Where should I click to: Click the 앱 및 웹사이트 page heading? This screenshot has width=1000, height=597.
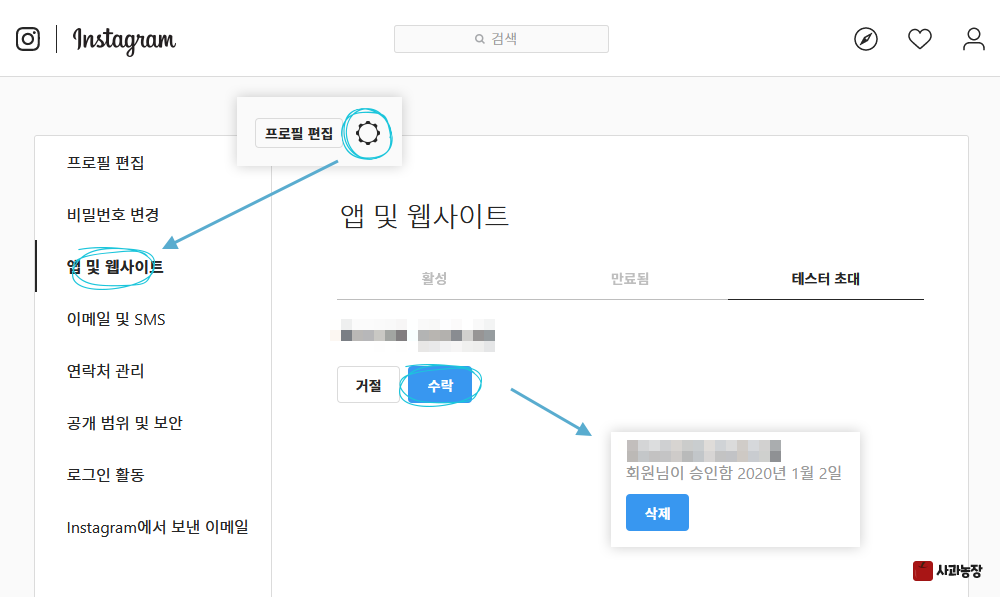[x=424, y=216]
